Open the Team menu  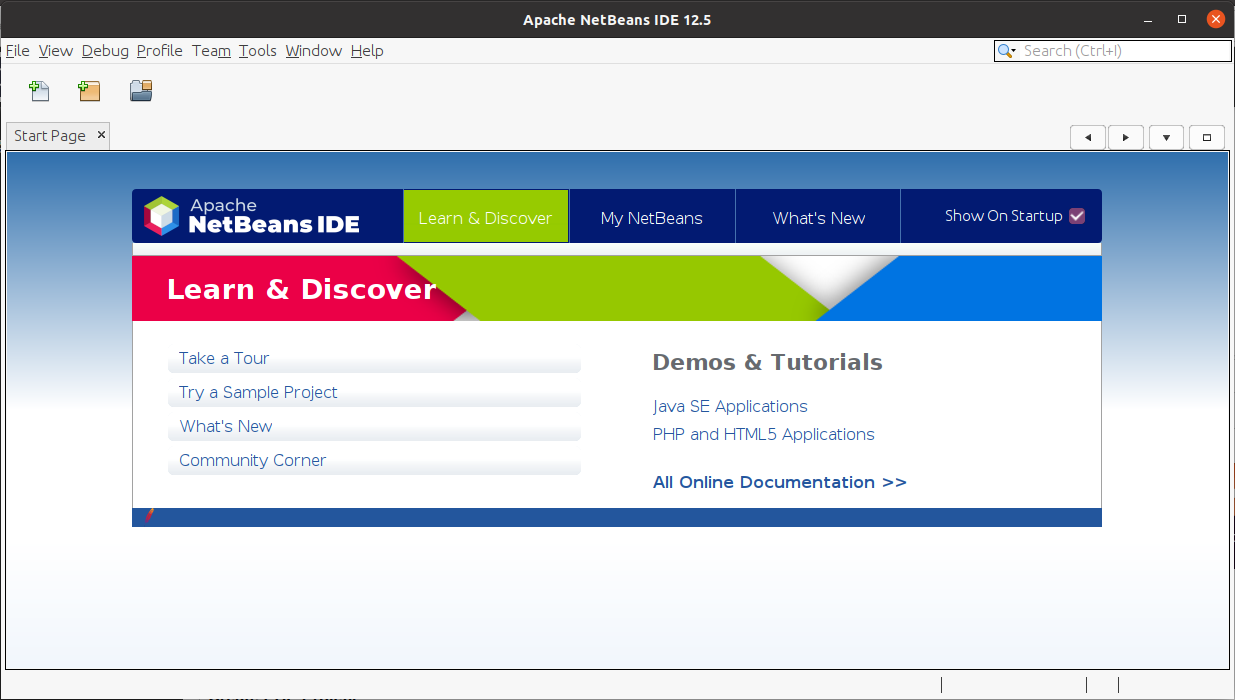pyautogui.click(x=211, y=51)
